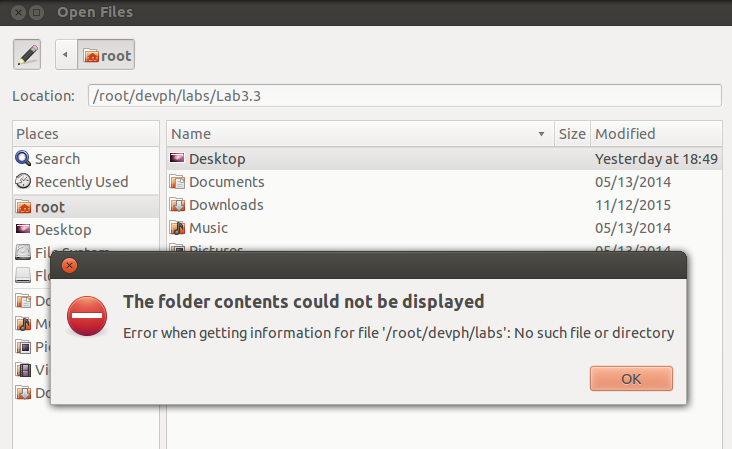Click the pencil edit-location toggle icon
732x449 pixels.
(27, 55)
